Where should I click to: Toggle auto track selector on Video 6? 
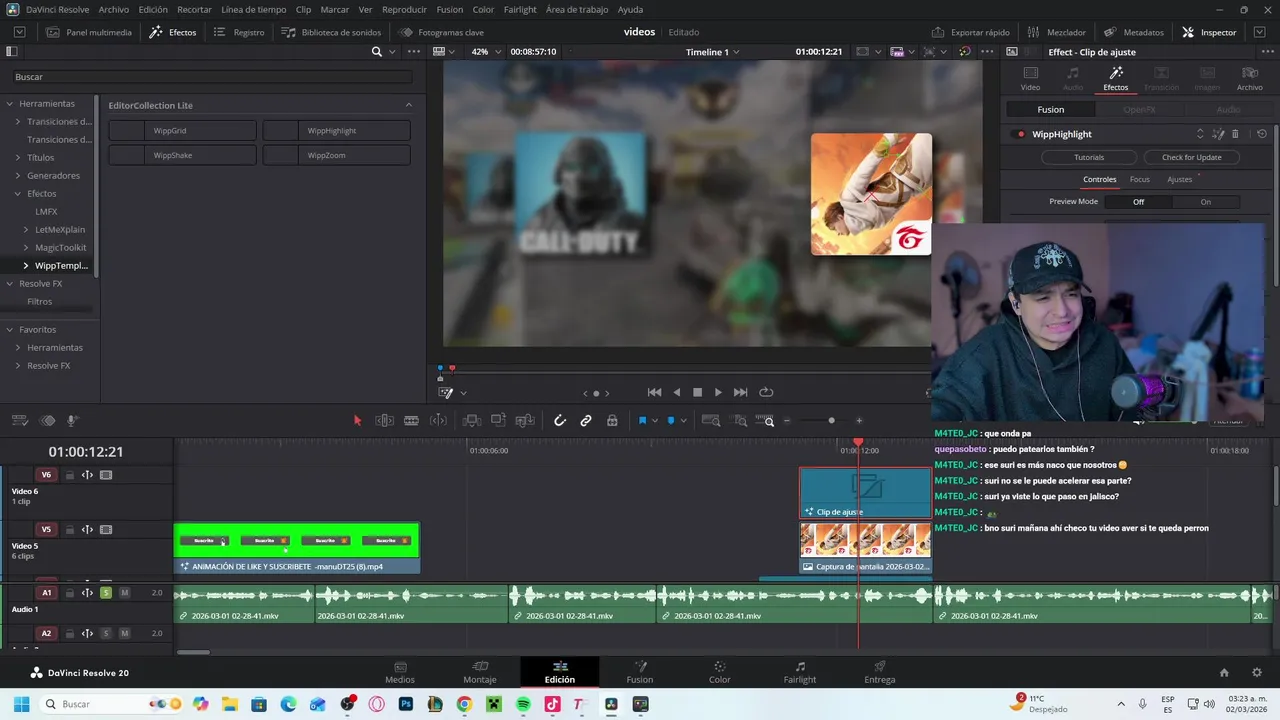[x=87, y=475]
